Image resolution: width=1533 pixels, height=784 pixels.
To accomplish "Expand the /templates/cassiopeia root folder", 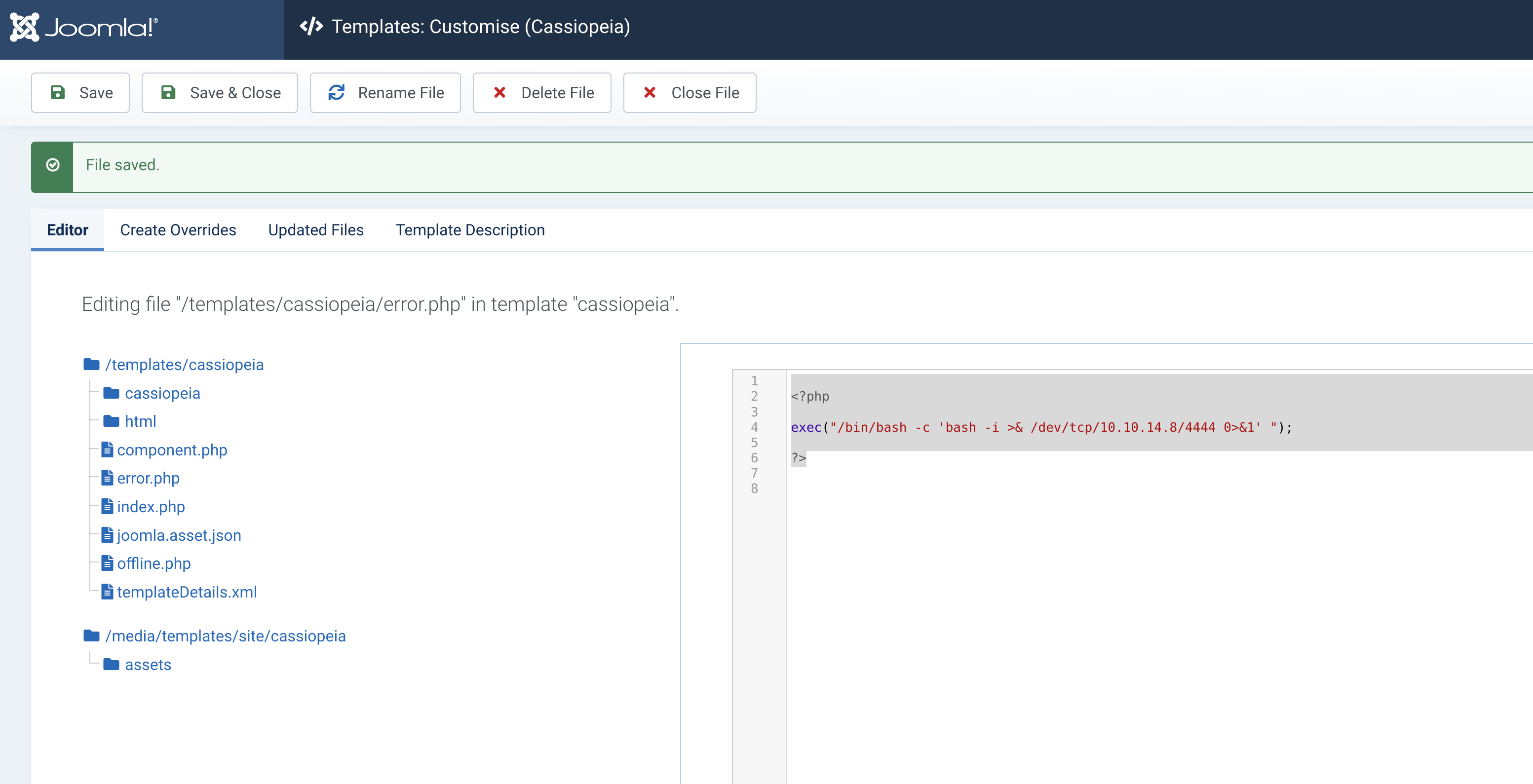I will click(184, 364).
